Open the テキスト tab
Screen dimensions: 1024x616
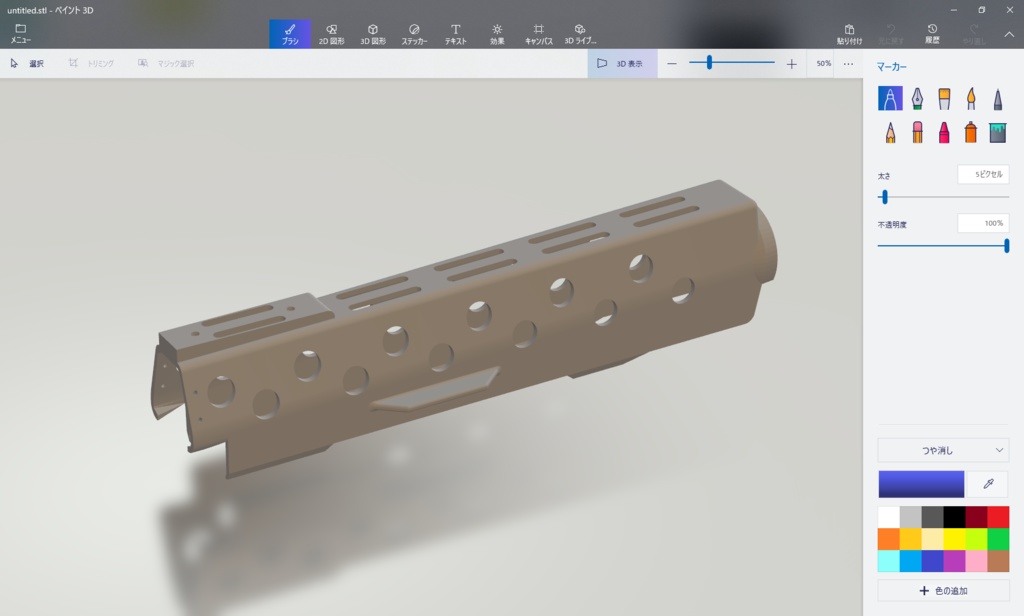pyautogui.click(x=456, y=33)
